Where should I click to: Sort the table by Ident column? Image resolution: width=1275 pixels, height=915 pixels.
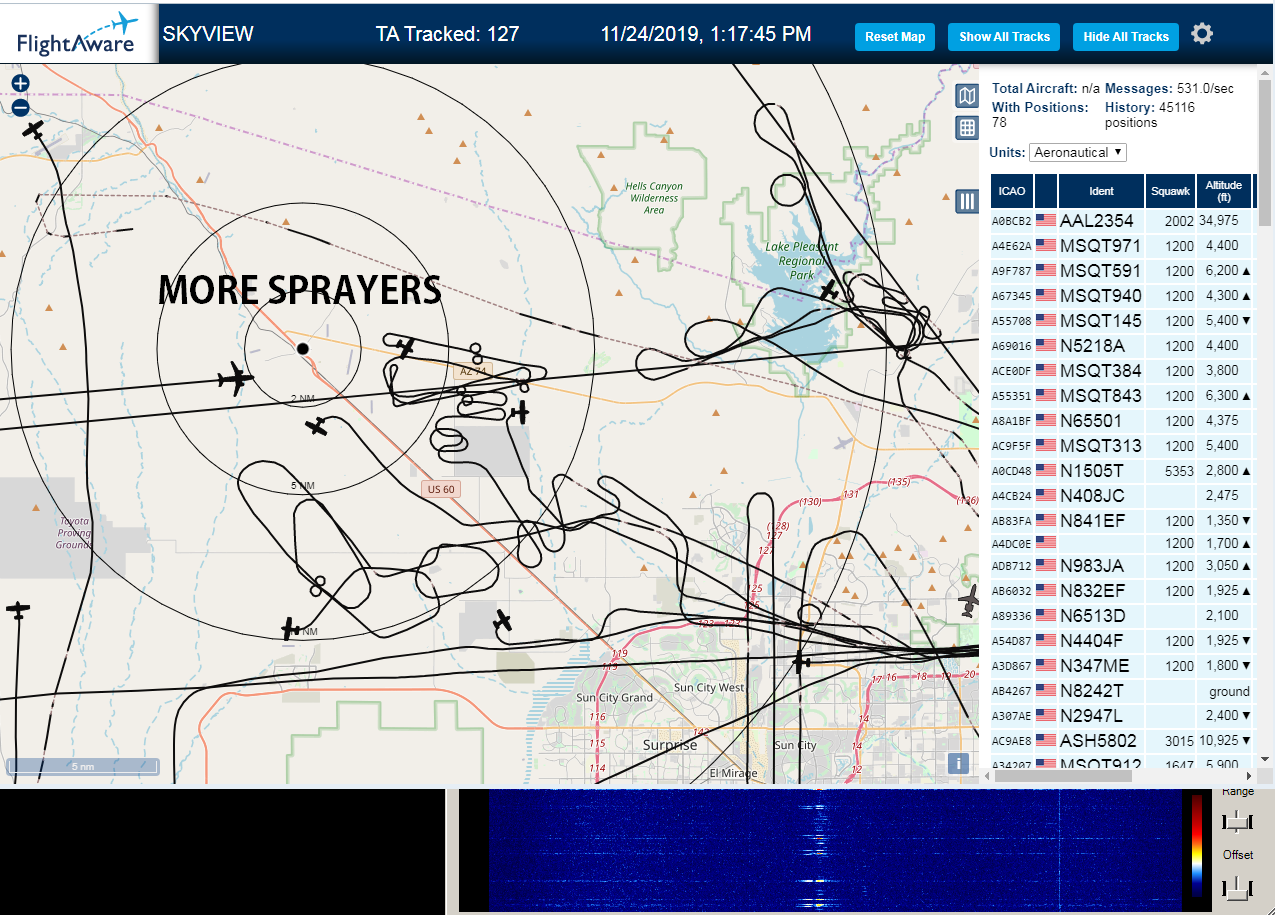(x=1101, y=191)
